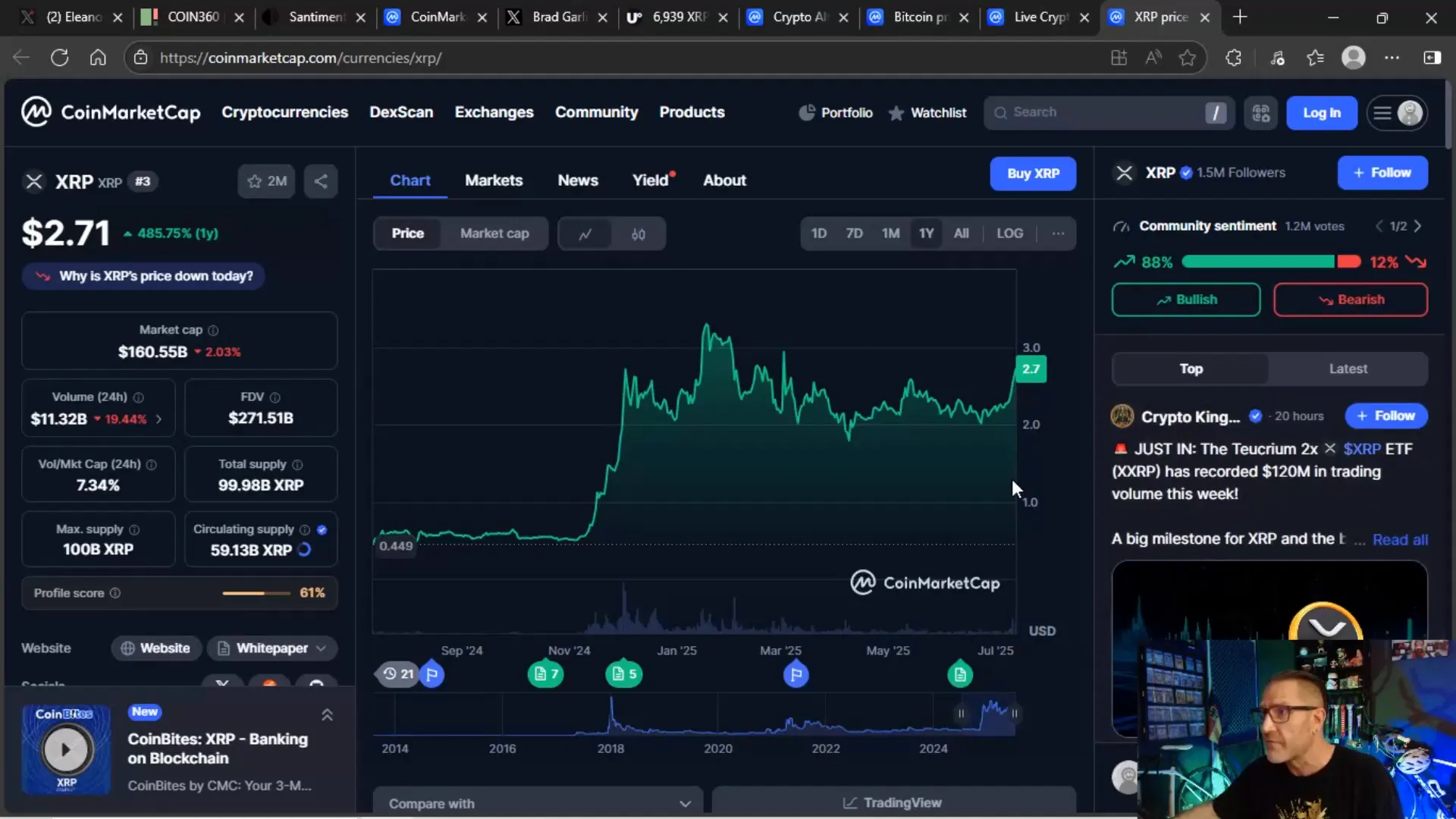Refresh the page in the browser

59,58
